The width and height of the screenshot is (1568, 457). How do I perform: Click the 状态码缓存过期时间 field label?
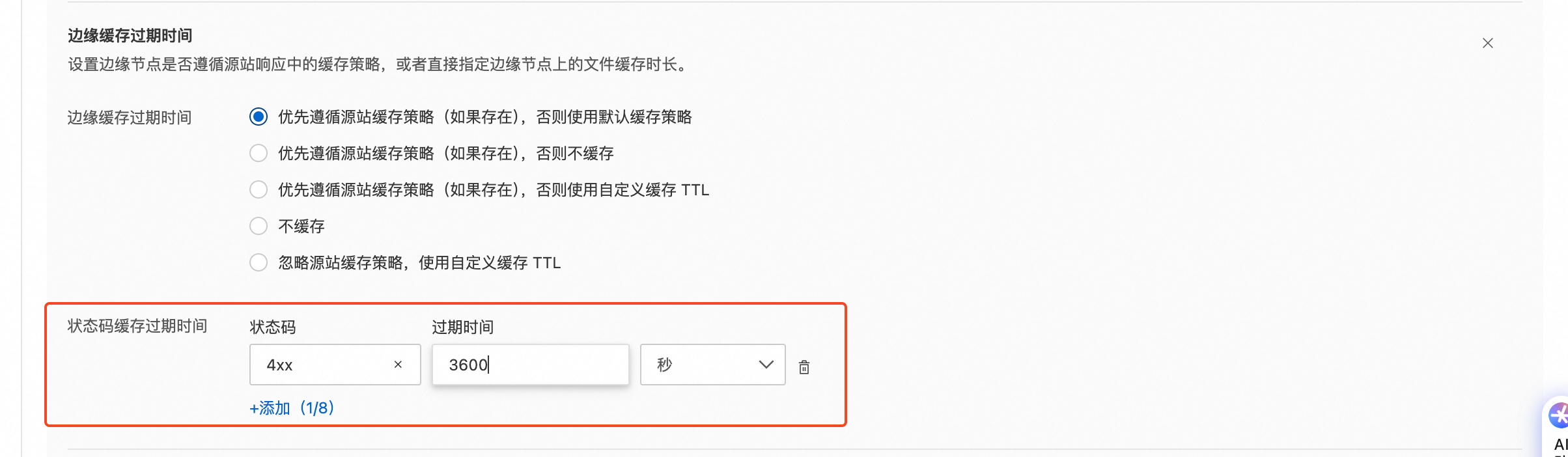pyautogui.click(x=137, y=326)
